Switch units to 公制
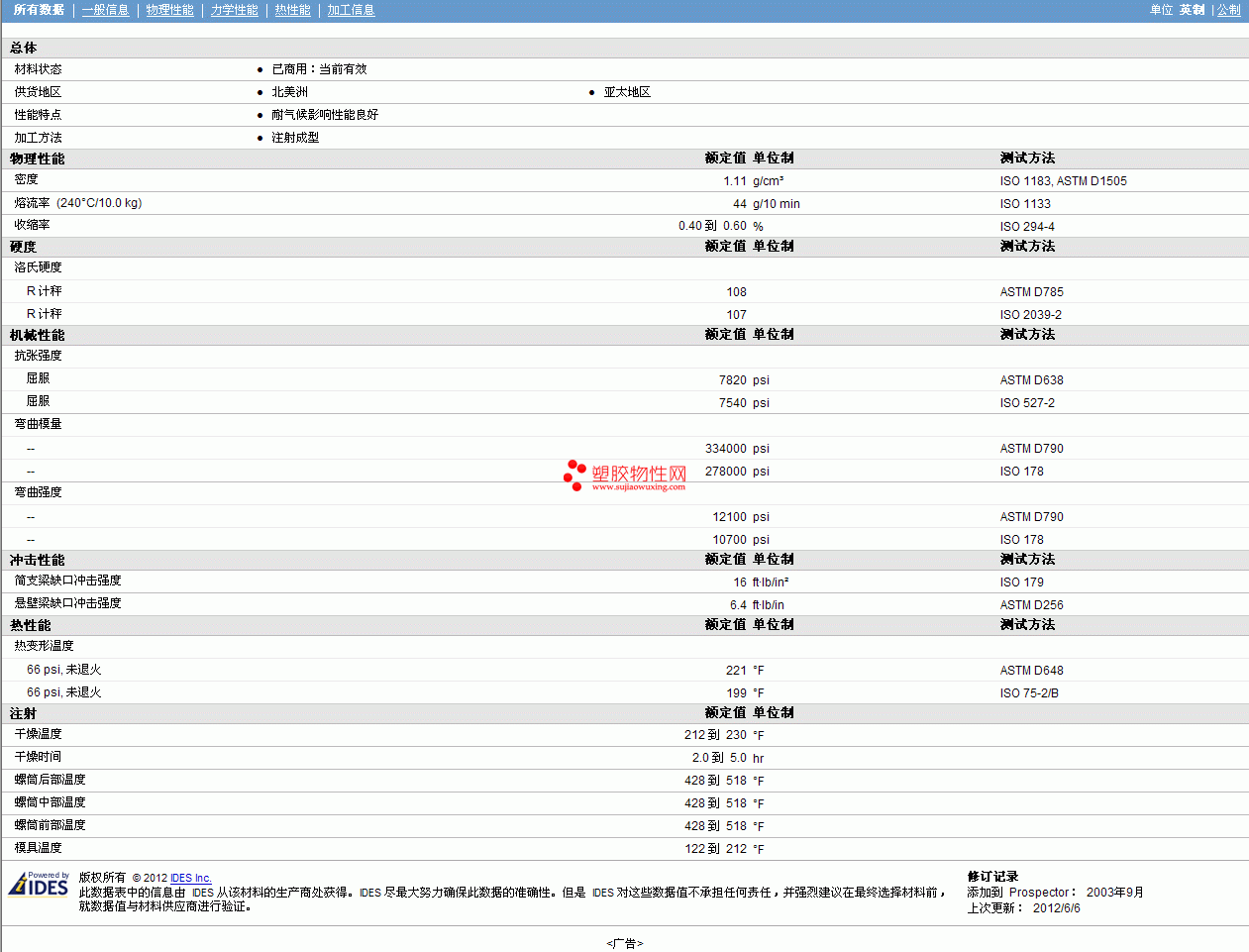The image size is (1249, 952). tap(1228, 10)
